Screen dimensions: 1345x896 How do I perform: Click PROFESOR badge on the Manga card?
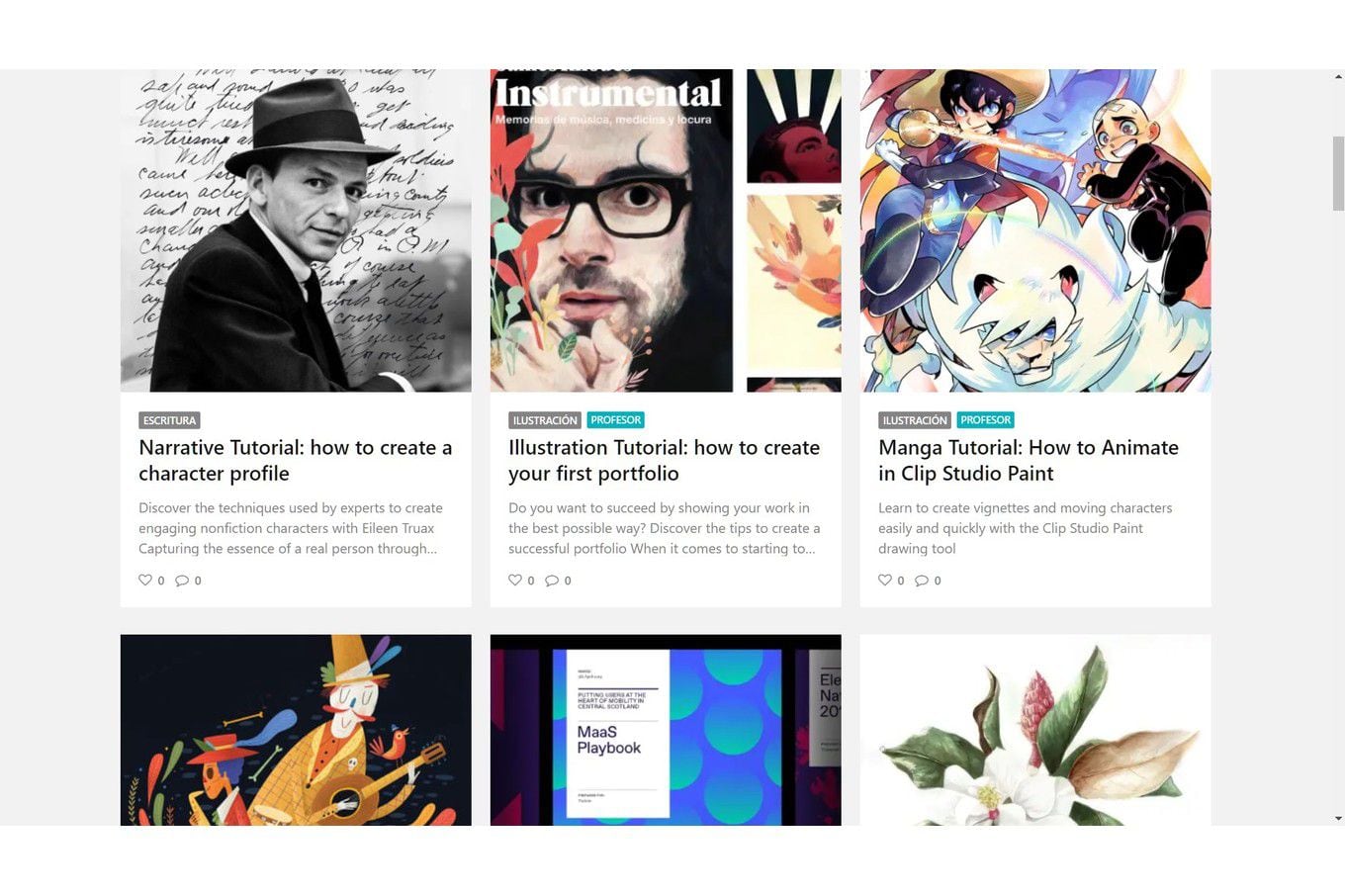tap(986, 420)
